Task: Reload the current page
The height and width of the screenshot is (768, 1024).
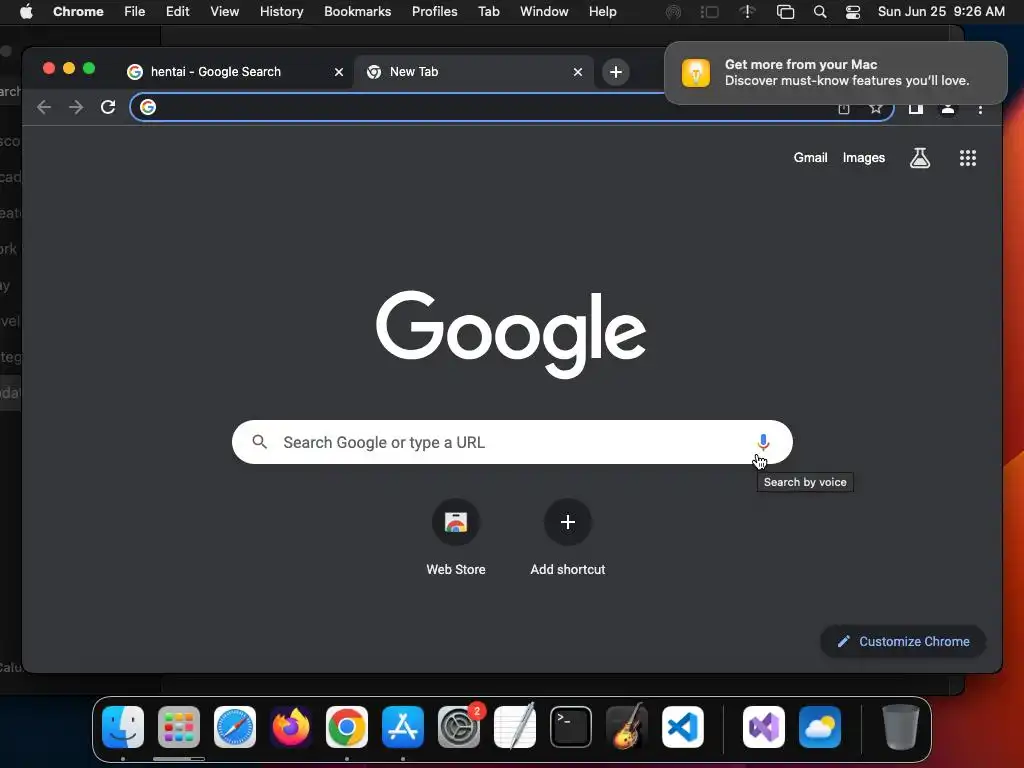Action: coord(108,107)
